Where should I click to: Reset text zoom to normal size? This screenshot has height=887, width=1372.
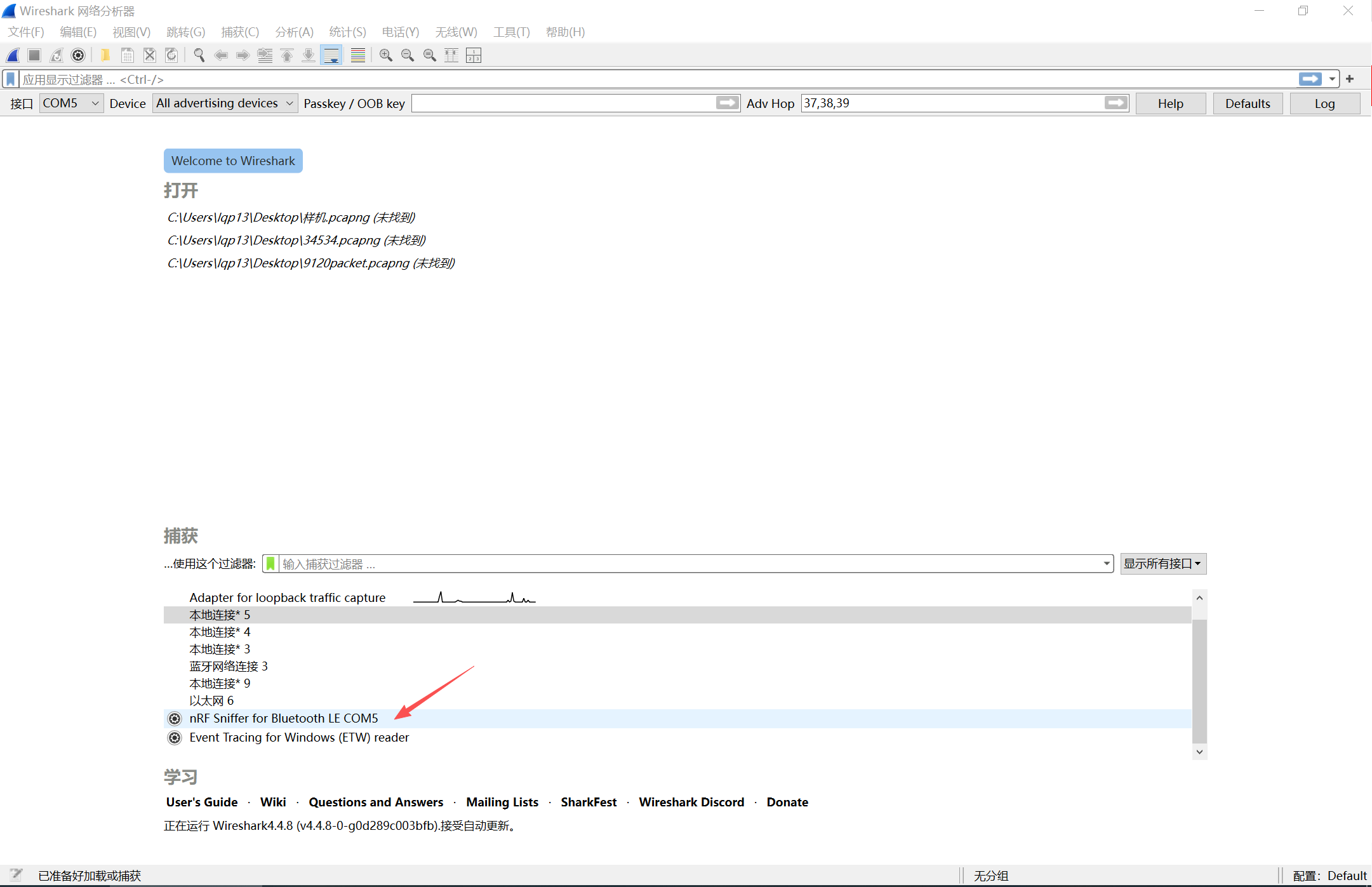pyautogui.click(x=430, y=55)
